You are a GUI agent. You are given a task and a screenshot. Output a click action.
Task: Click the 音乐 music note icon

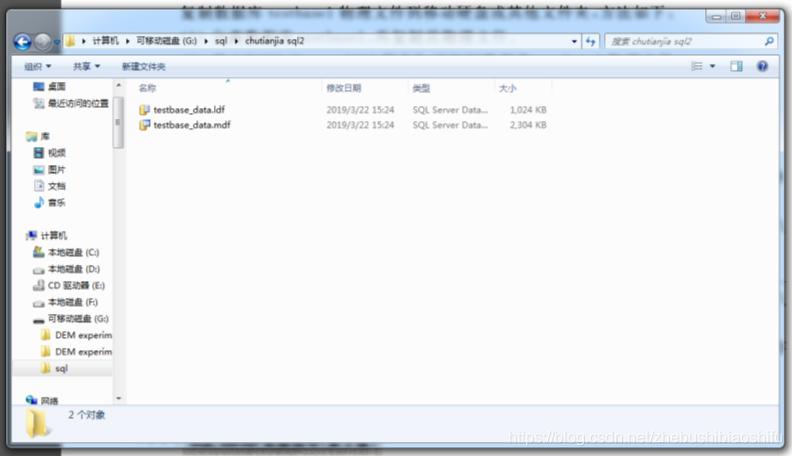pos(39,202)
